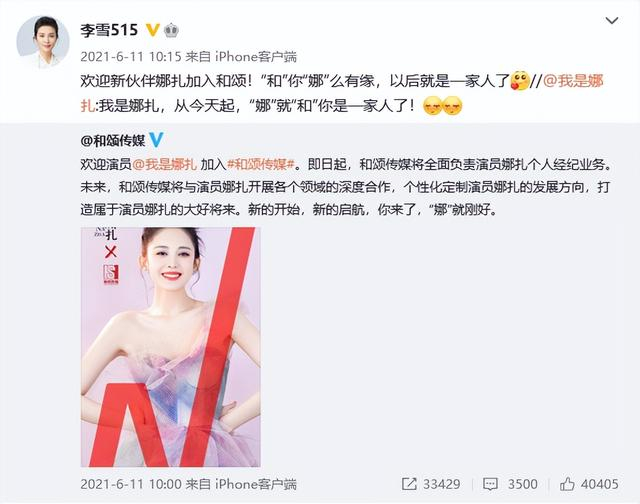The height and width of the screenshot is (504, 640).
Task: Click blue V badge beside 和颂传媒
Action: point(156,140)
